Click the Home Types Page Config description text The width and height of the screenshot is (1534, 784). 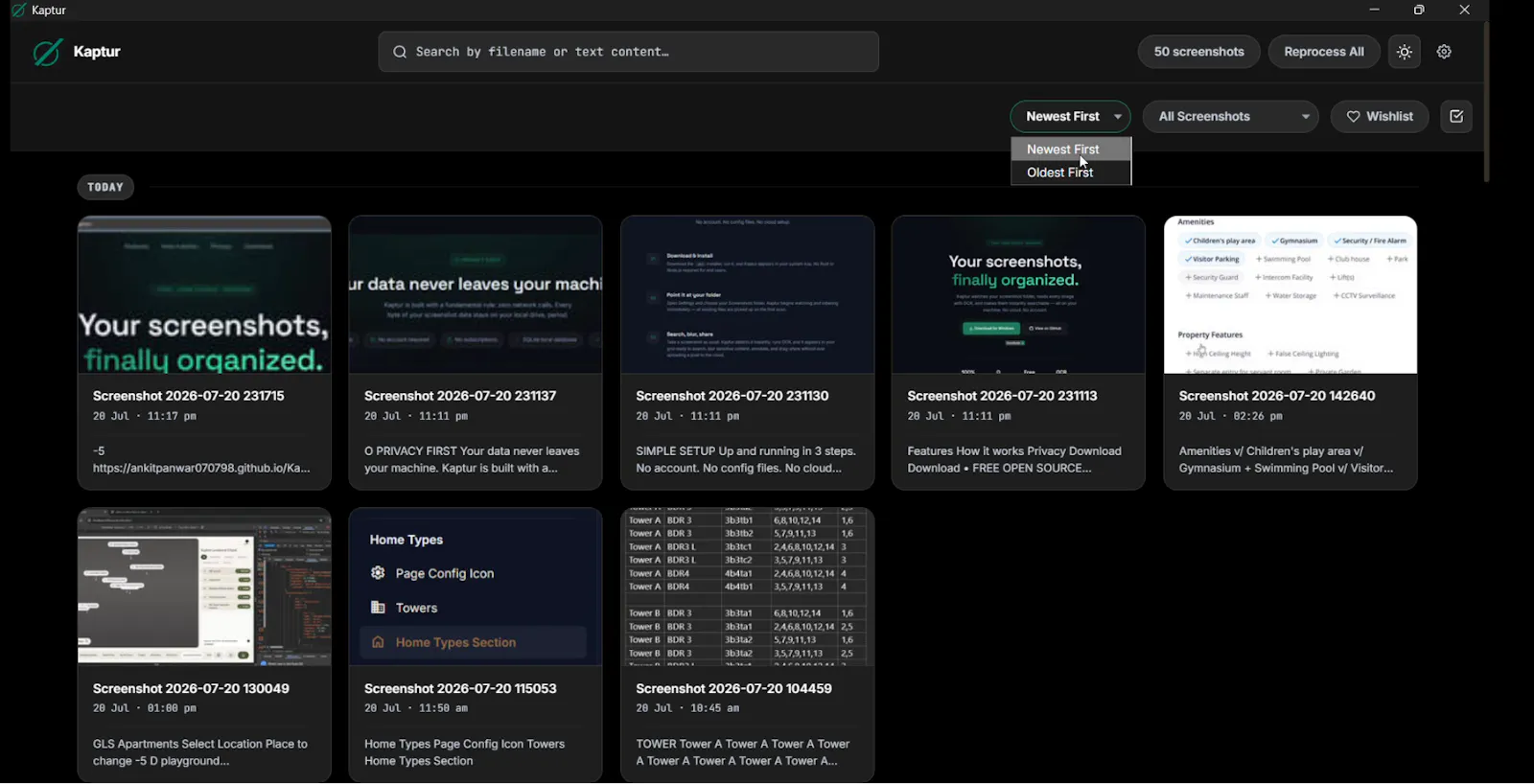465,752
